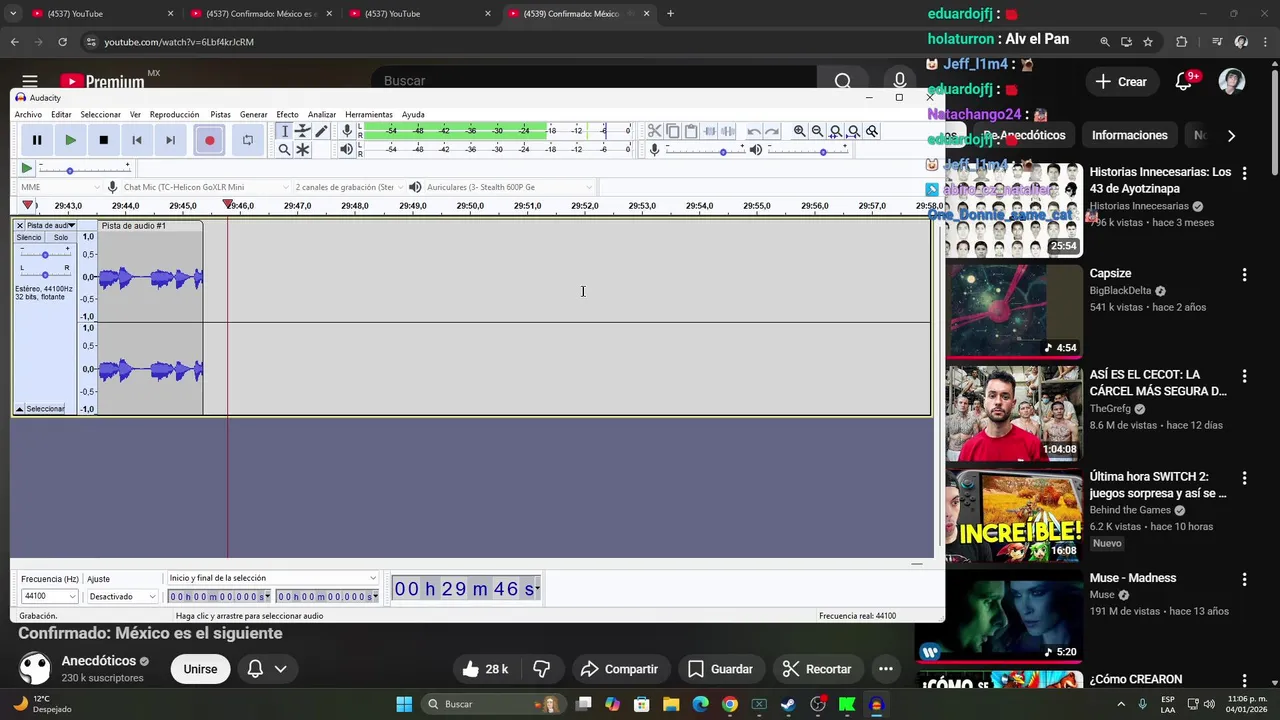The width and height of the screenshot is (1280, 720).
Task: Silence the audio selection
Action: click(x=728, y=131)
